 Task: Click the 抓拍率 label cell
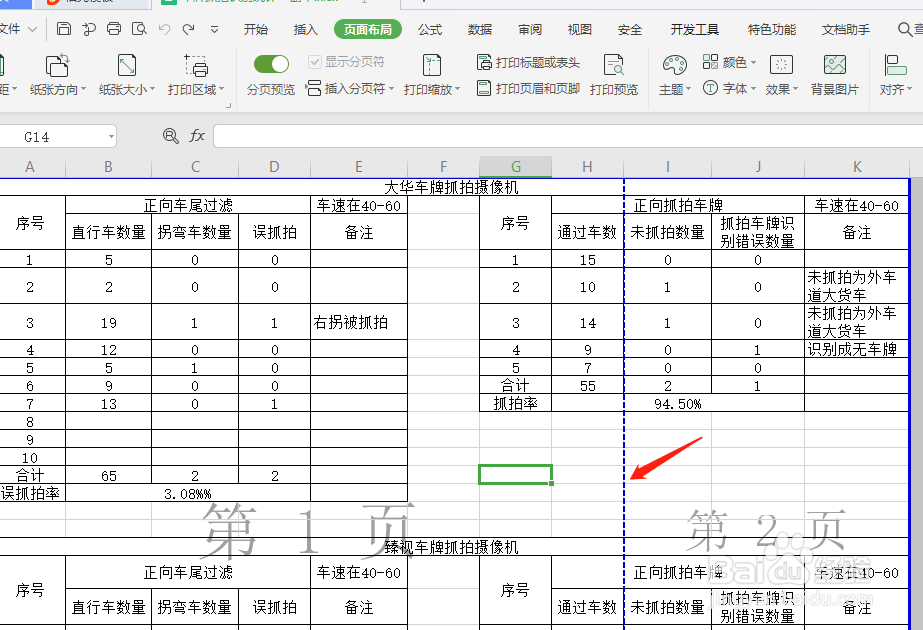[x=516, y=404]
